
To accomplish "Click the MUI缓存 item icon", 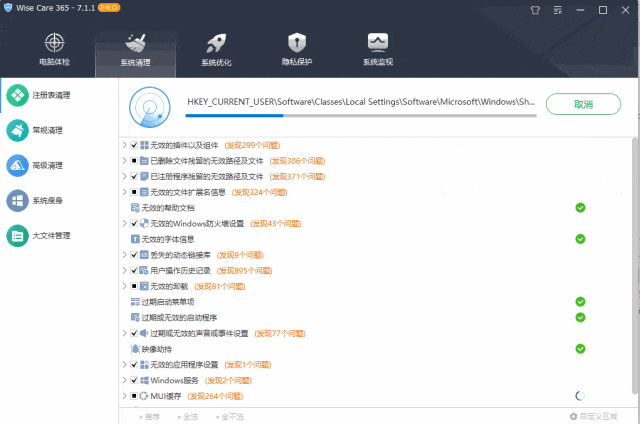I will click(x=144, y=396).
